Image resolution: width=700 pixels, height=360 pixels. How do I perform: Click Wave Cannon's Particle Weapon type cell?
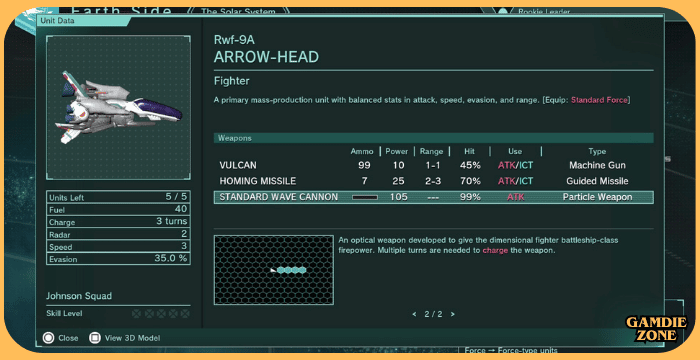coord(597,197)
